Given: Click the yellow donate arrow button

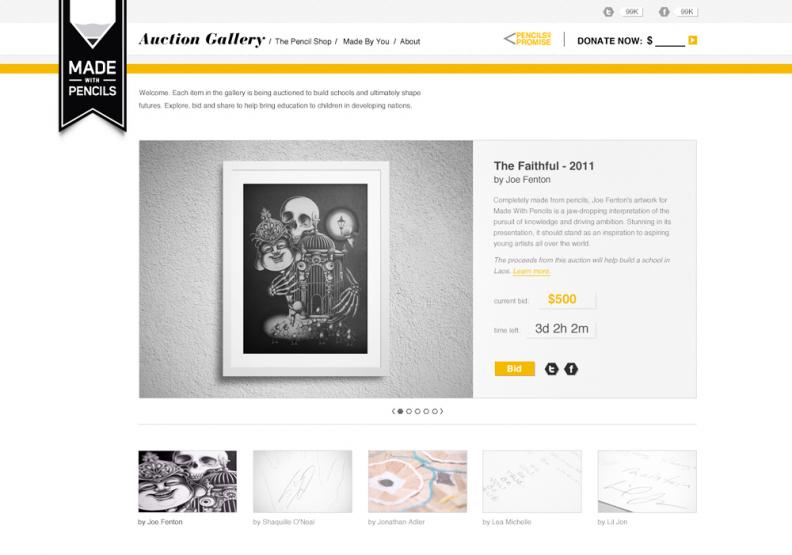Looking at the screenshot, I should point(693,40).
